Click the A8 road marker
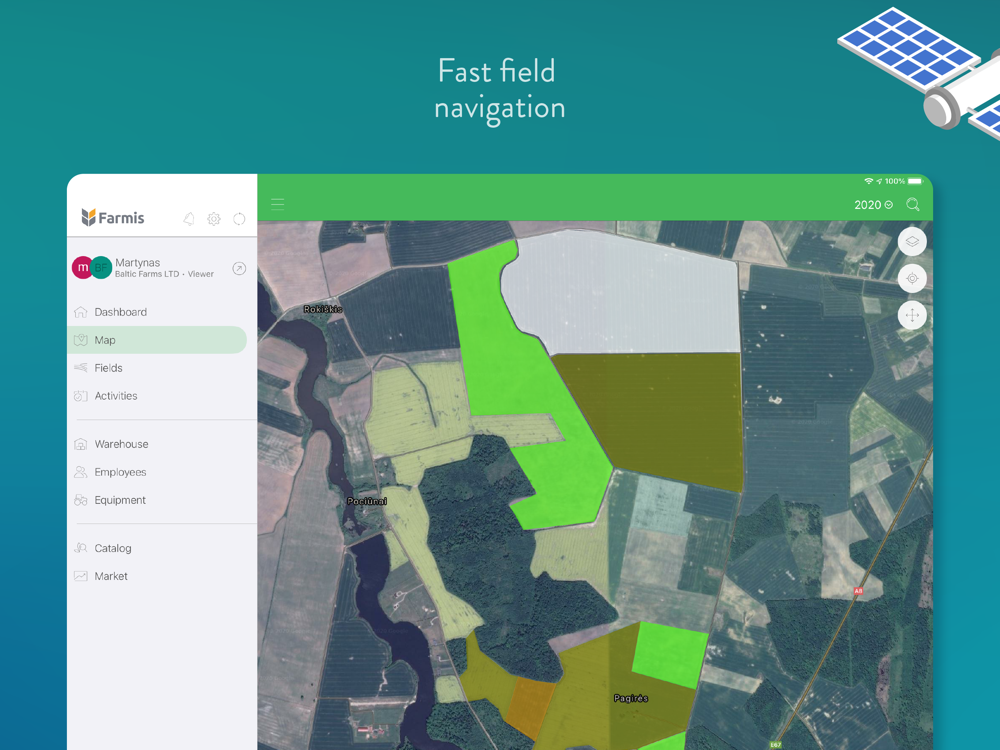Viewport: 1000px width, 750px height. 858,591
